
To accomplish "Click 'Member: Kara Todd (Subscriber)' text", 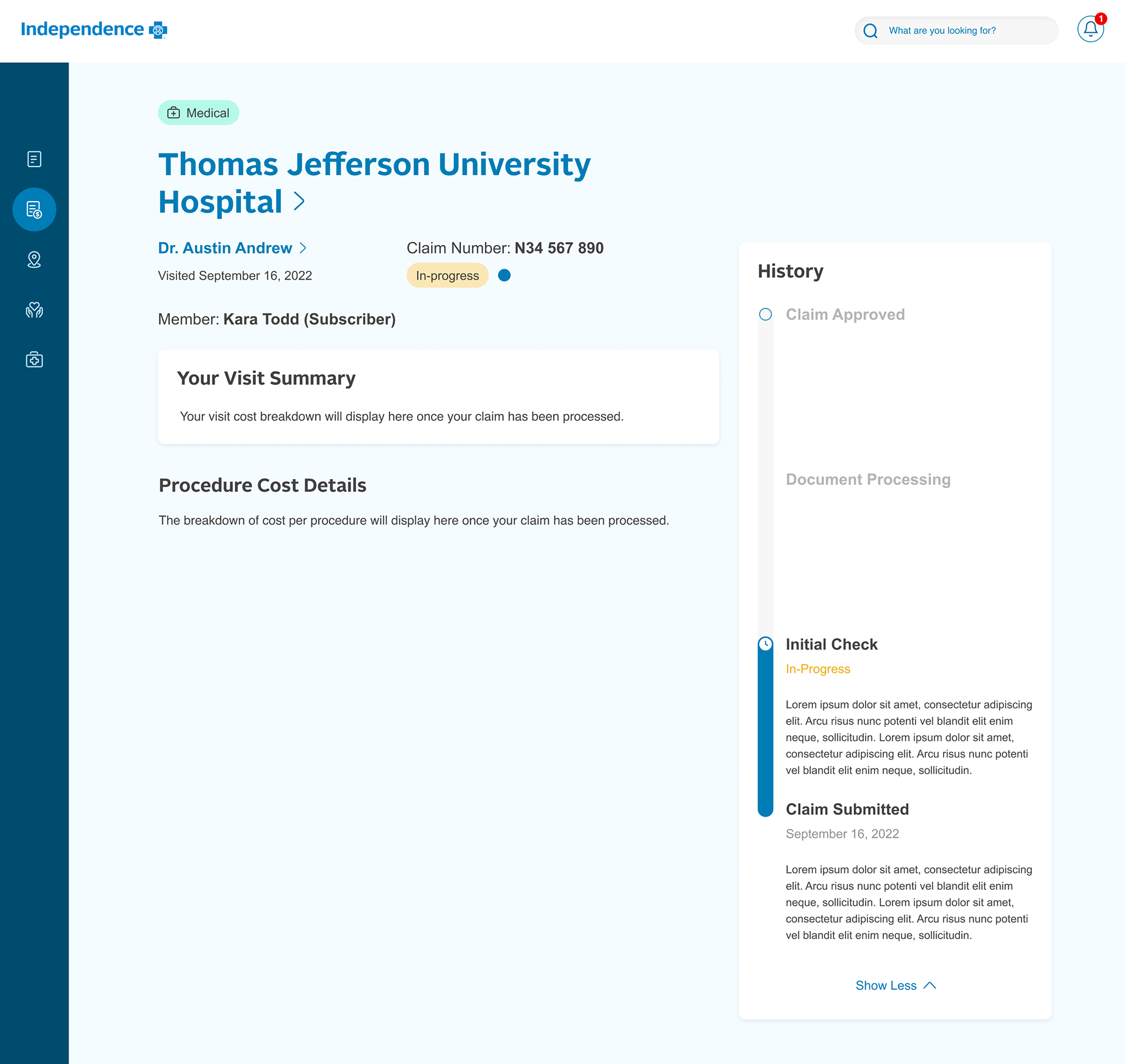I will [277, 319].
